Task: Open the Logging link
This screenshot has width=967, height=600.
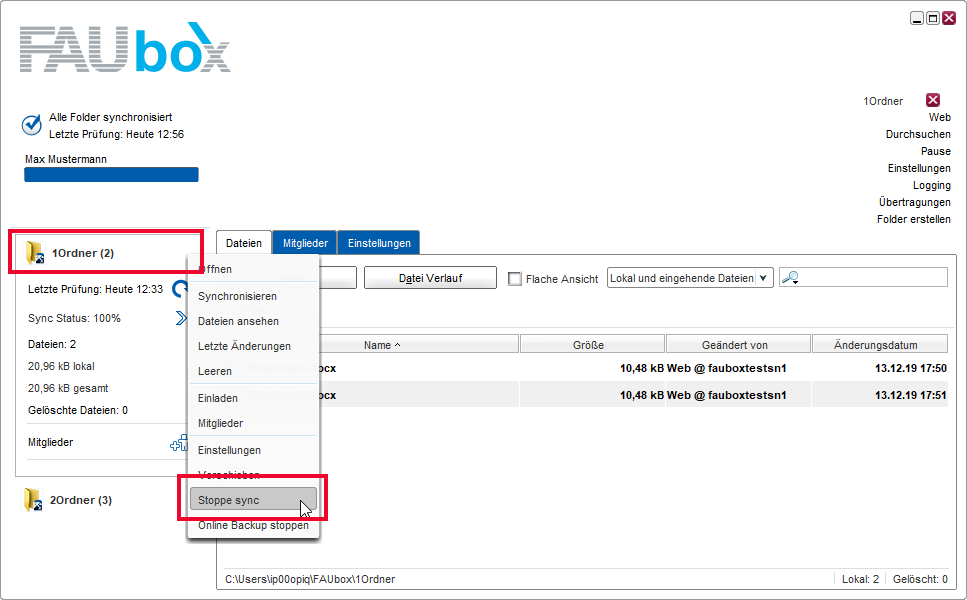Action: (932, 186)
